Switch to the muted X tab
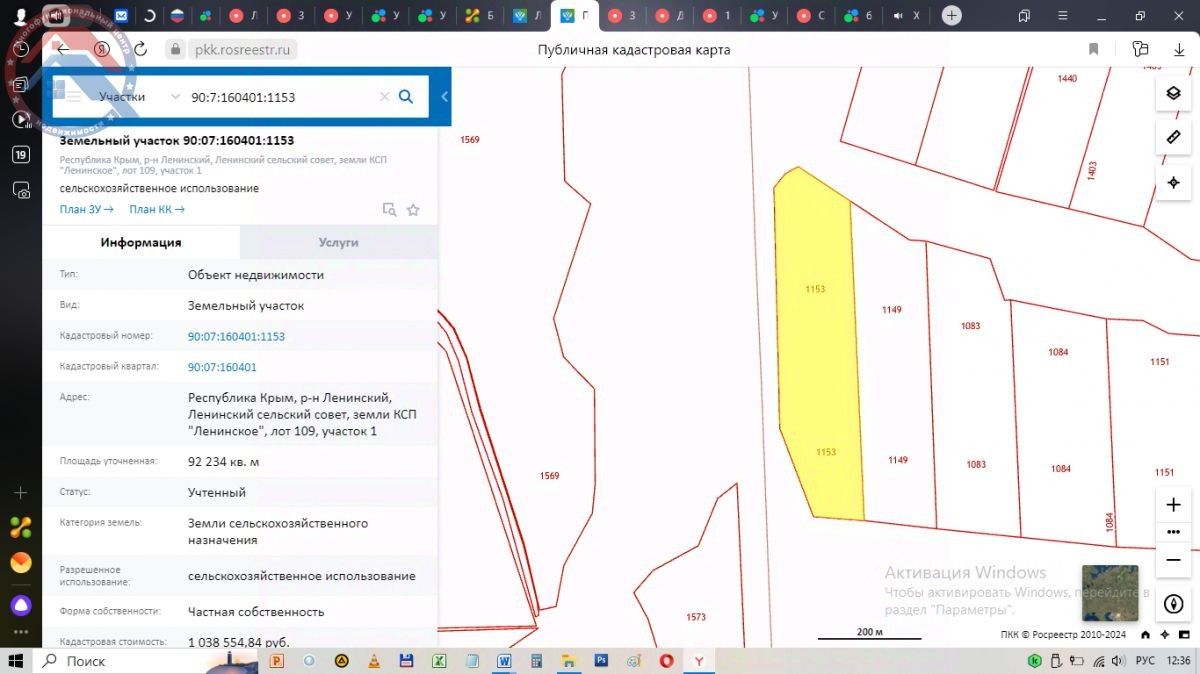Screen dimensions: 1200x674 [907, 16]
